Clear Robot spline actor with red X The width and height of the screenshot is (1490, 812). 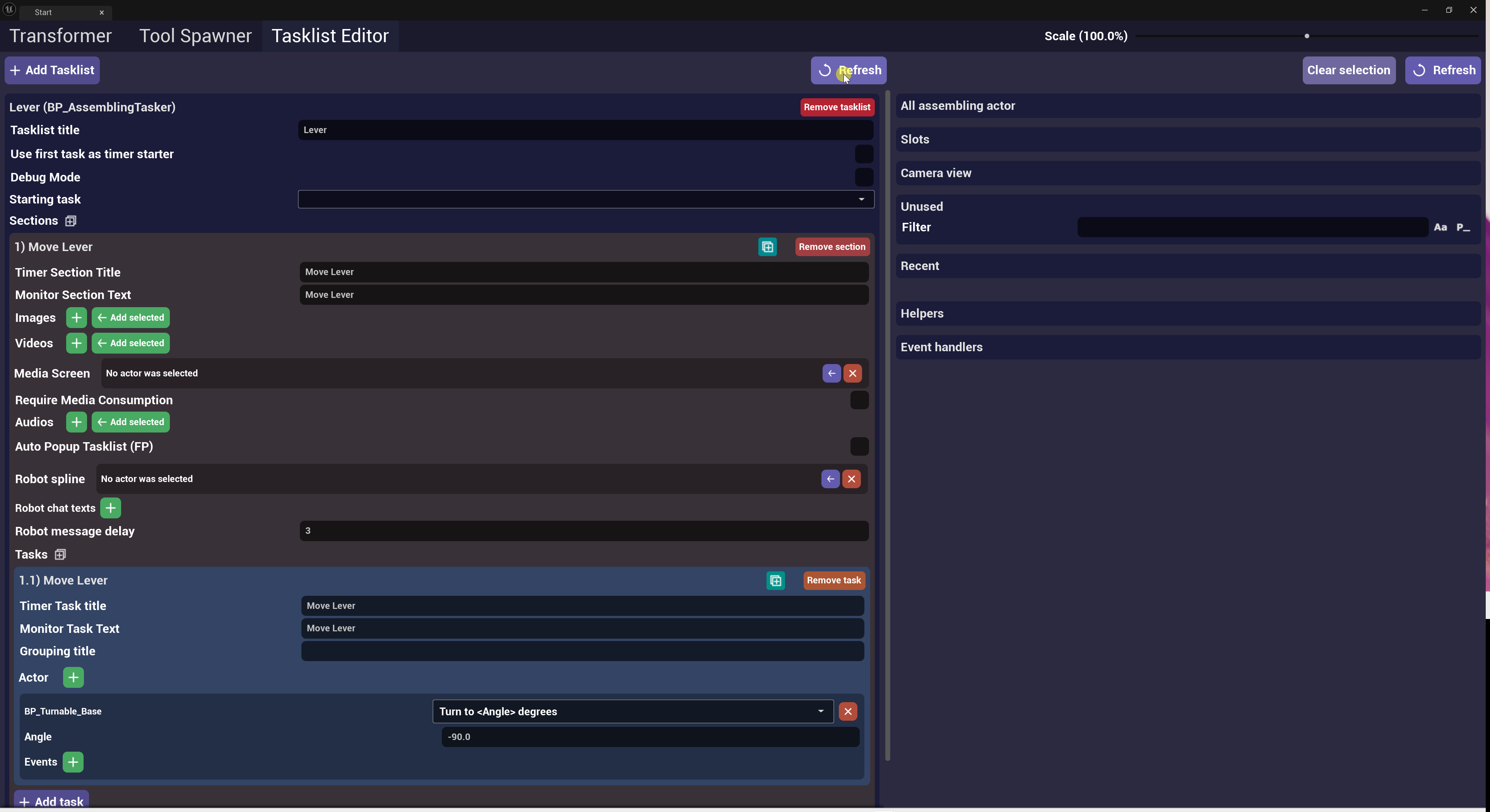[x=851, y=479]
